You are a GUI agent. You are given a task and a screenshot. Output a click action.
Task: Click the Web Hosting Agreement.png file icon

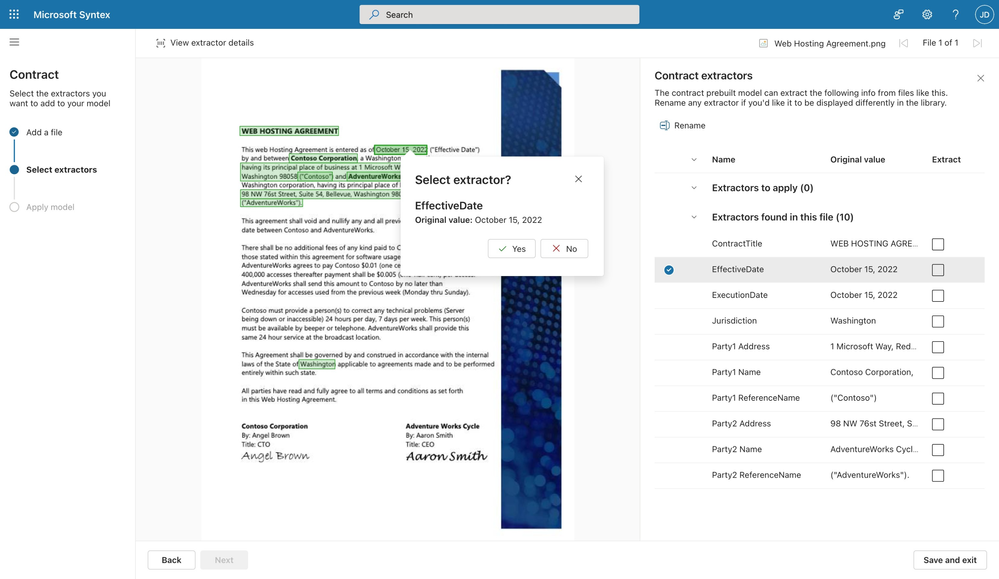point(763,43)
